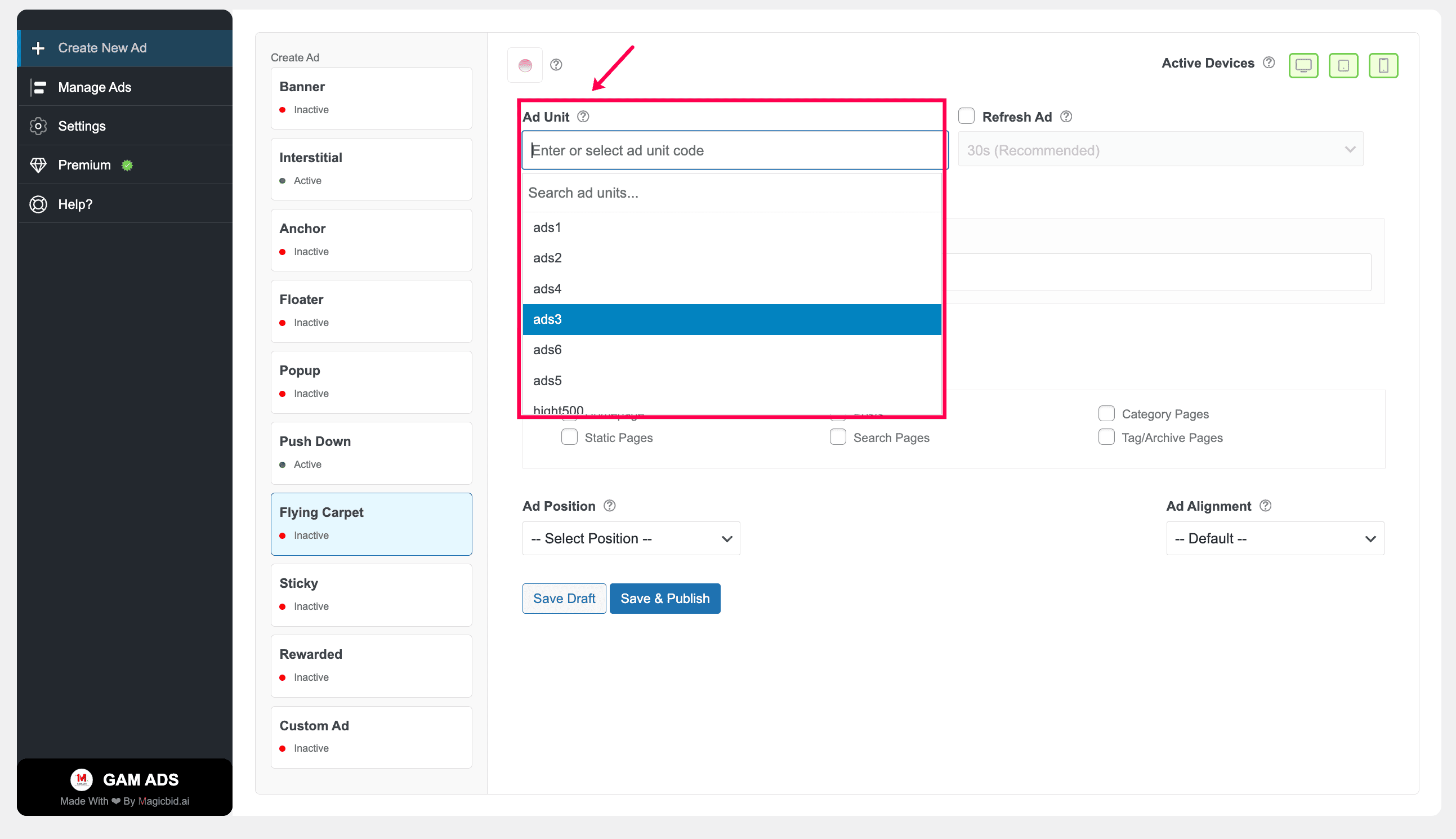Select the Interstitial ad type card
This screenshot has height=839, width=1456.
[371, 169]
